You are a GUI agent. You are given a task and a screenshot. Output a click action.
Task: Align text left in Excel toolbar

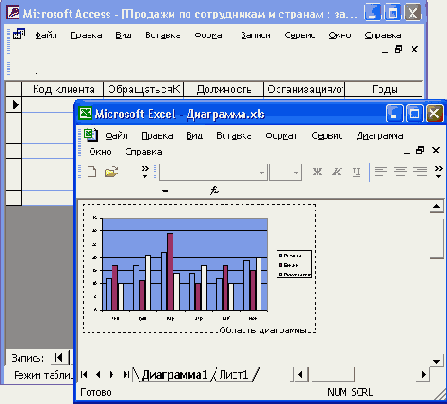(x=381, y=172)
